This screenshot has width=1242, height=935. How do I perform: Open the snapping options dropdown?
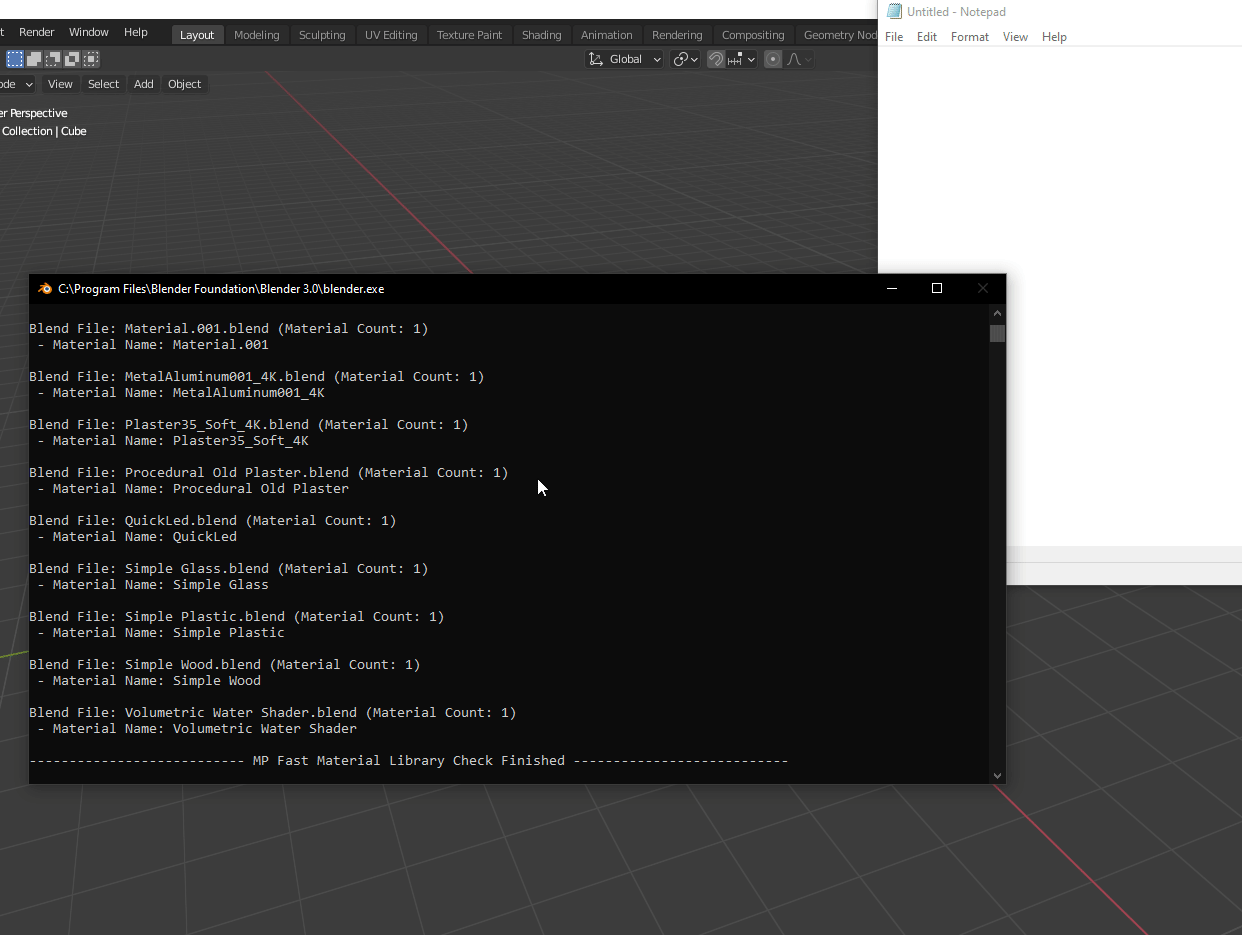click(x=741, y=59)
